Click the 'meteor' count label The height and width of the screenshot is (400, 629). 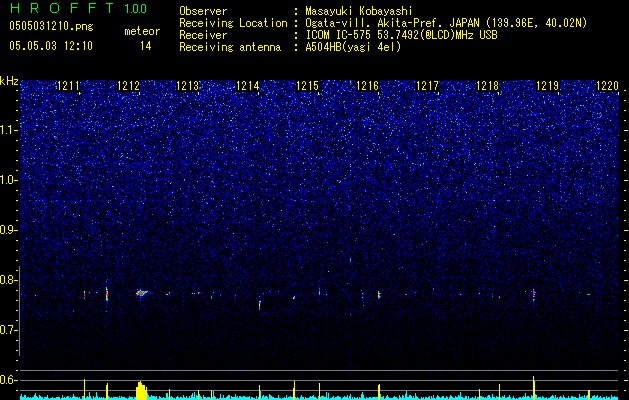point(142,31)
